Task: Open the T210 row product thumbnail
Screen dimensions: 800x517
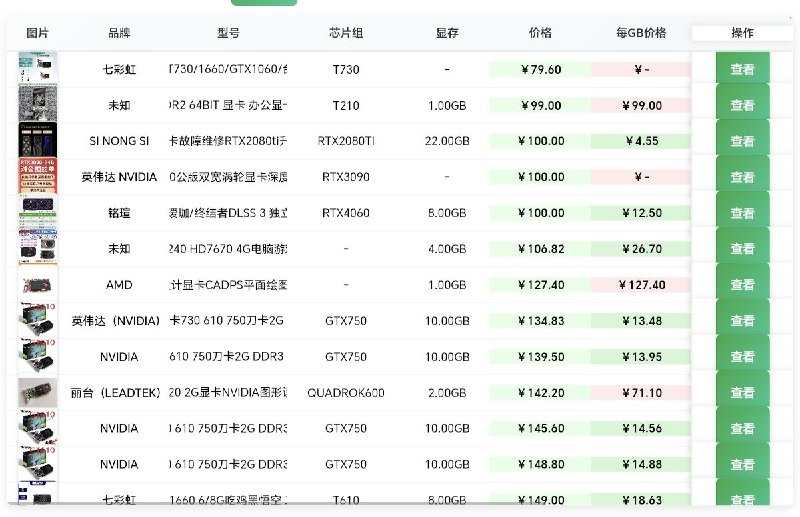Action: (38, 104)
